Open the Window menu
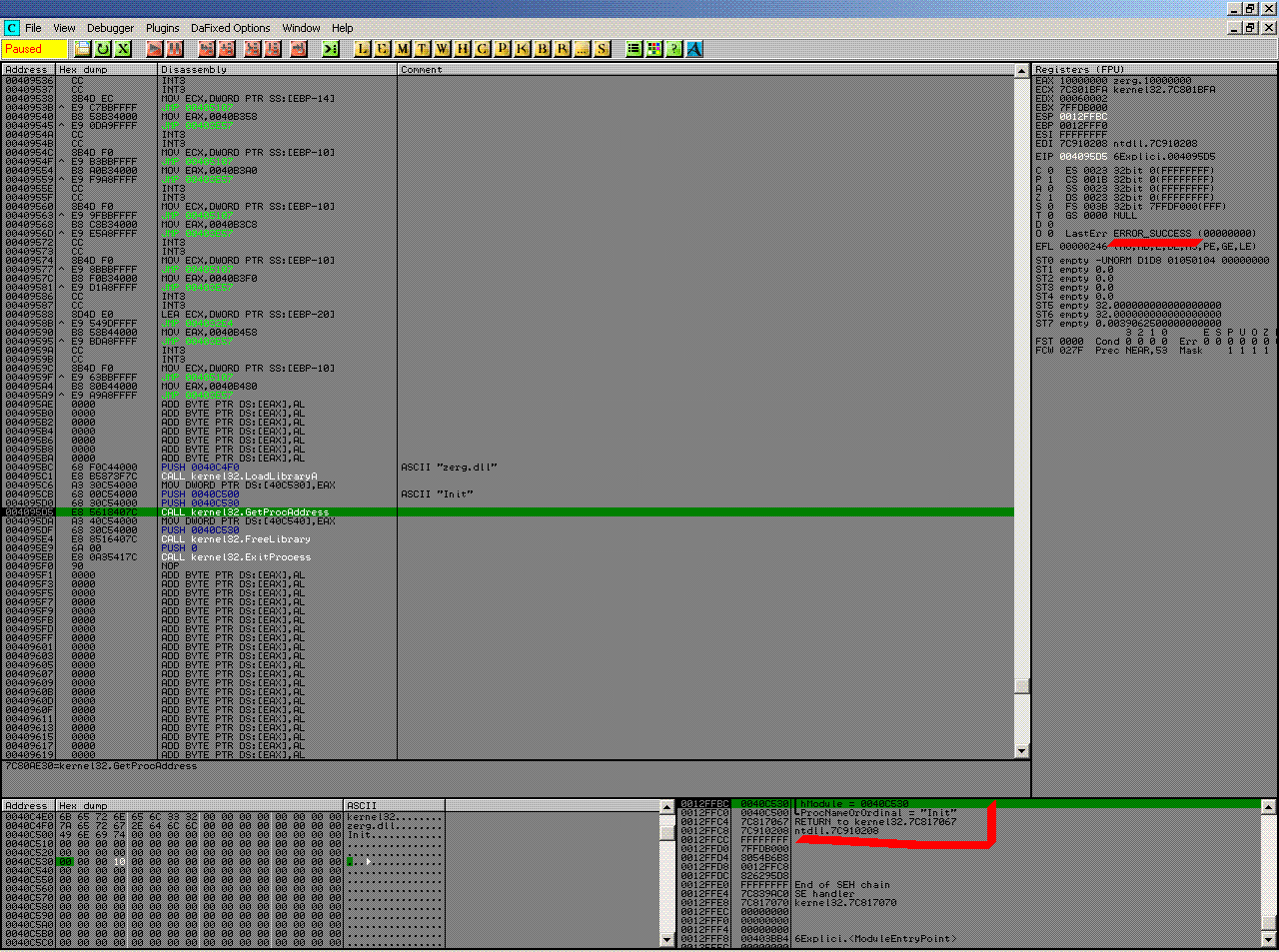This screenshot has height=952, width=1279. [301, 28]
